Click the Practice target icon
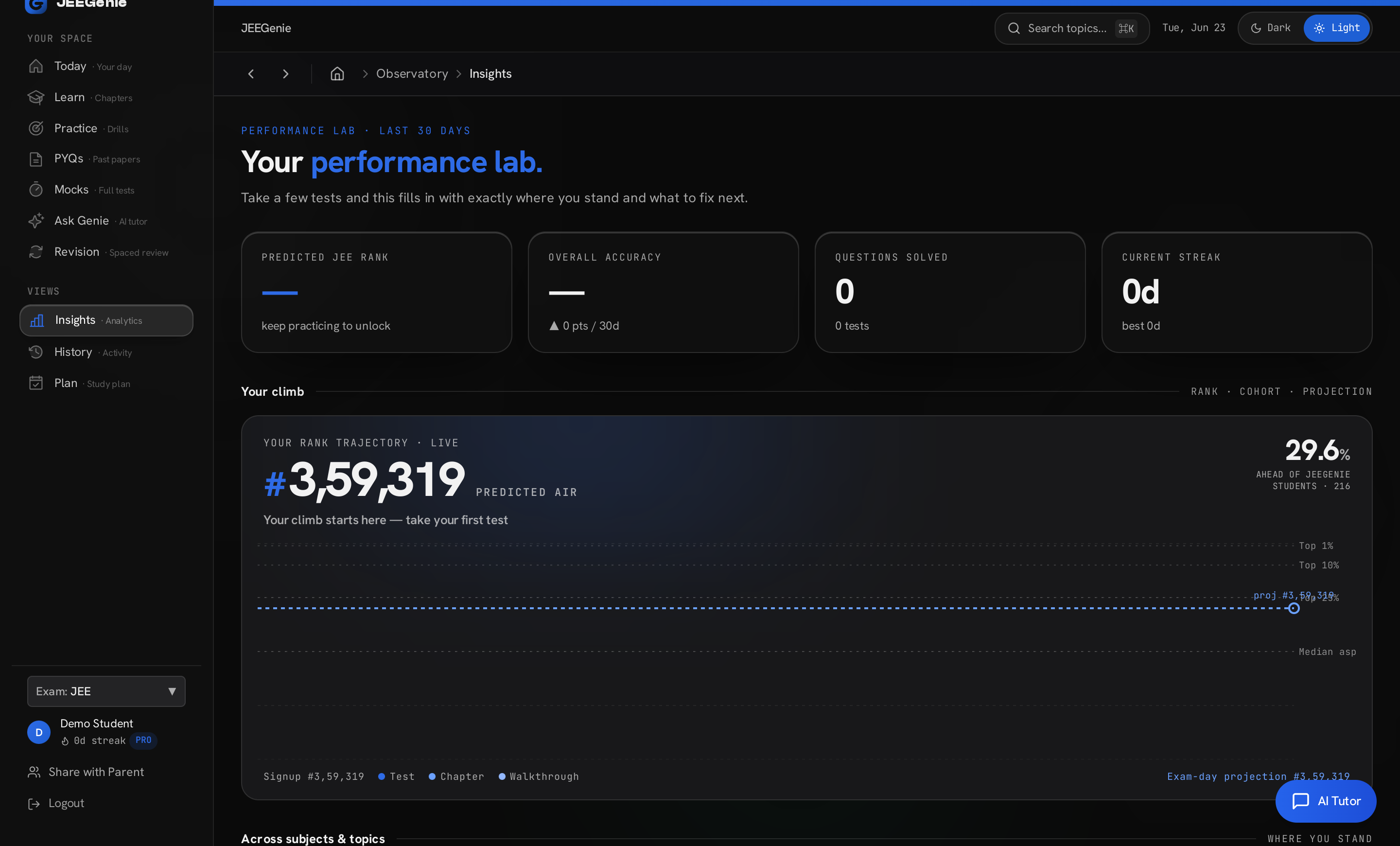This screenshot has height=846, width=1400. point(36,128)
